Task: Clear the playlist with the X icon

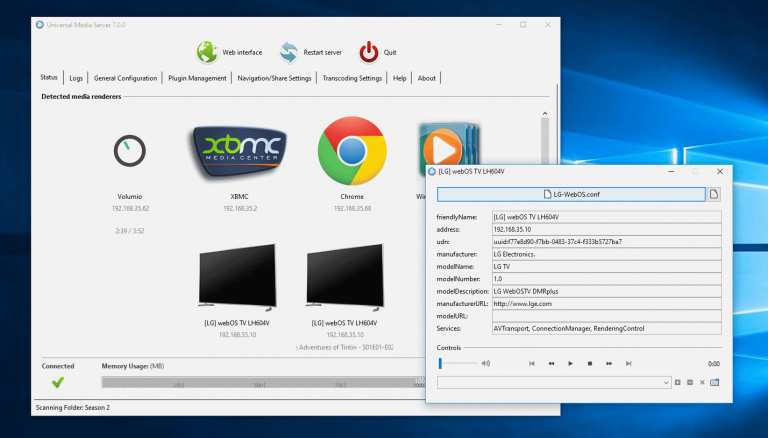Action: click(x=702, y=382)
